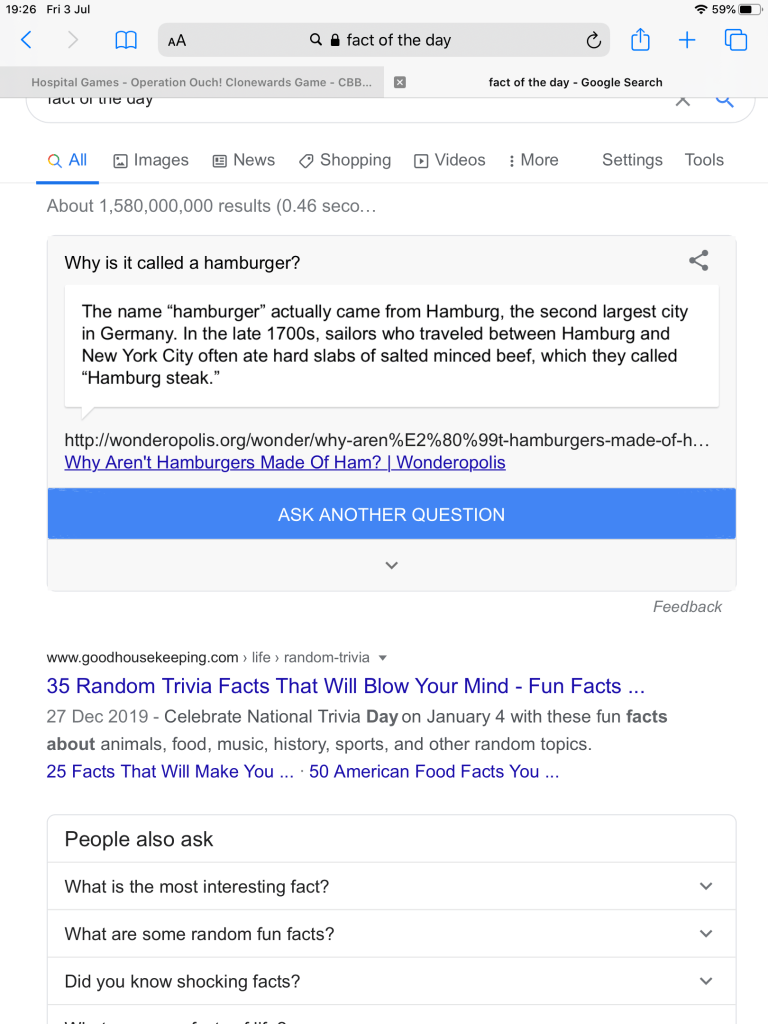
Task: Switch to the Hospital Games browser tab
Action: (201, 82)
